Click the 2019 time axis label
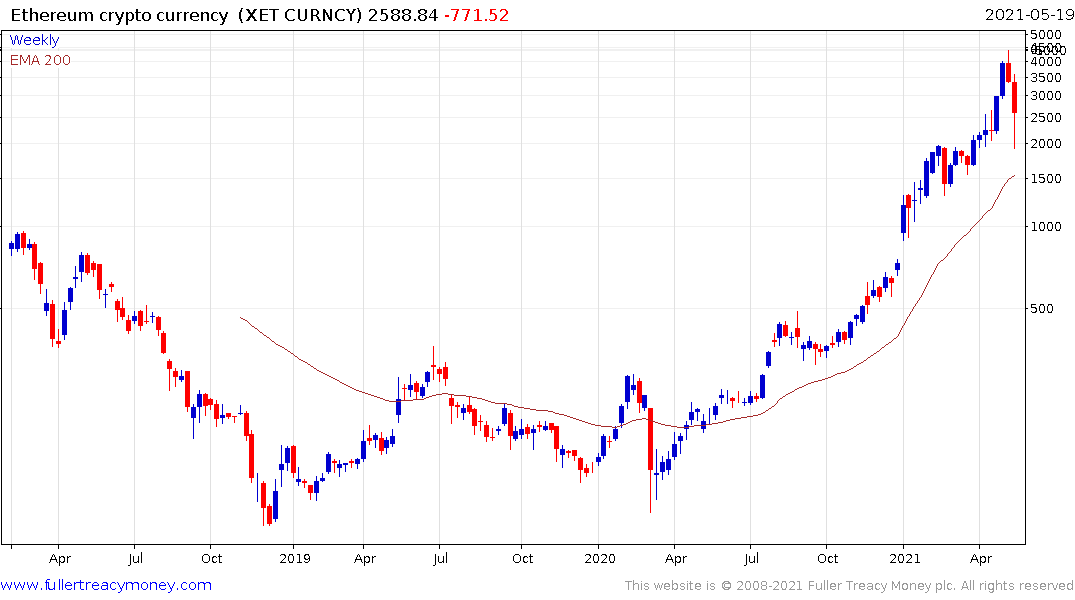Viewport: 1075px width, 600px height. [x=295, y=559]
